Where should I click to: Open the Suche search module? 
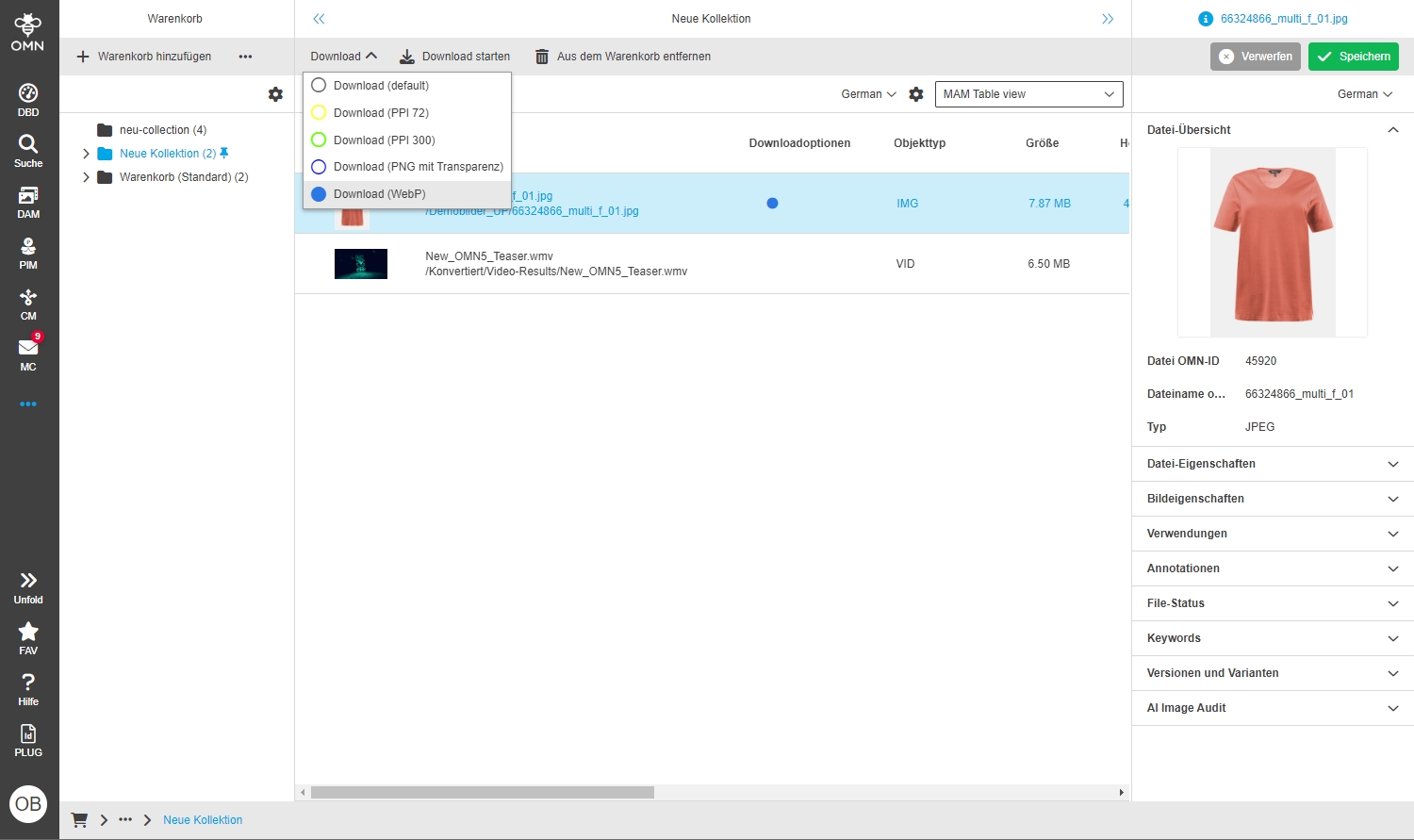tap(28, 150)
